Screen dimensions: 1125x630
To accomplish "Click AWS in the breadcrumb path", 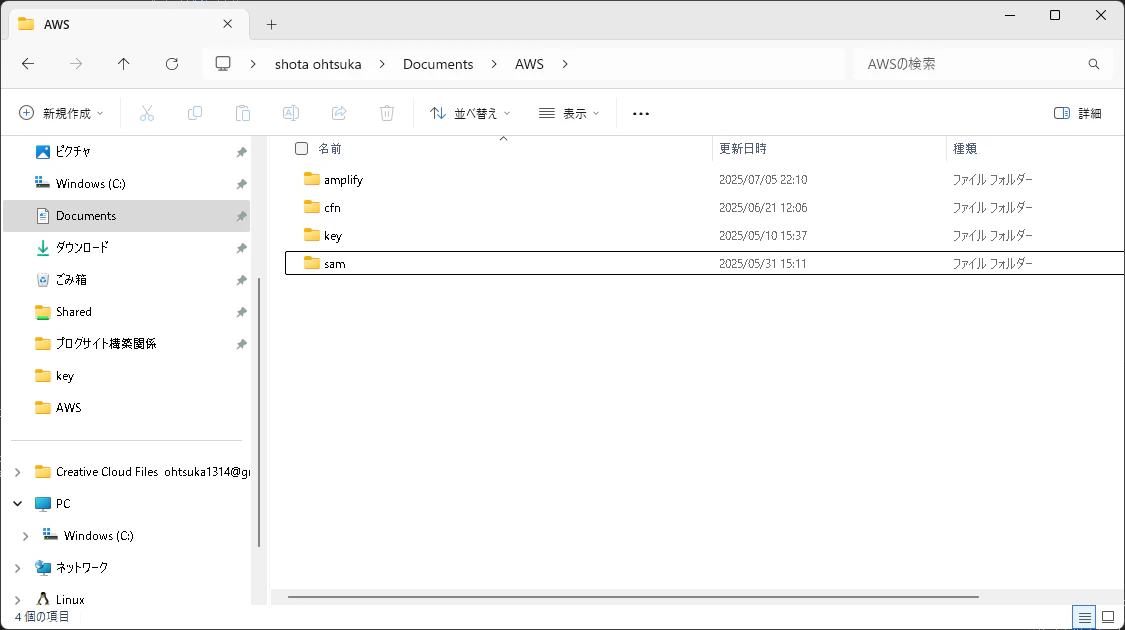I will (529, 64).
